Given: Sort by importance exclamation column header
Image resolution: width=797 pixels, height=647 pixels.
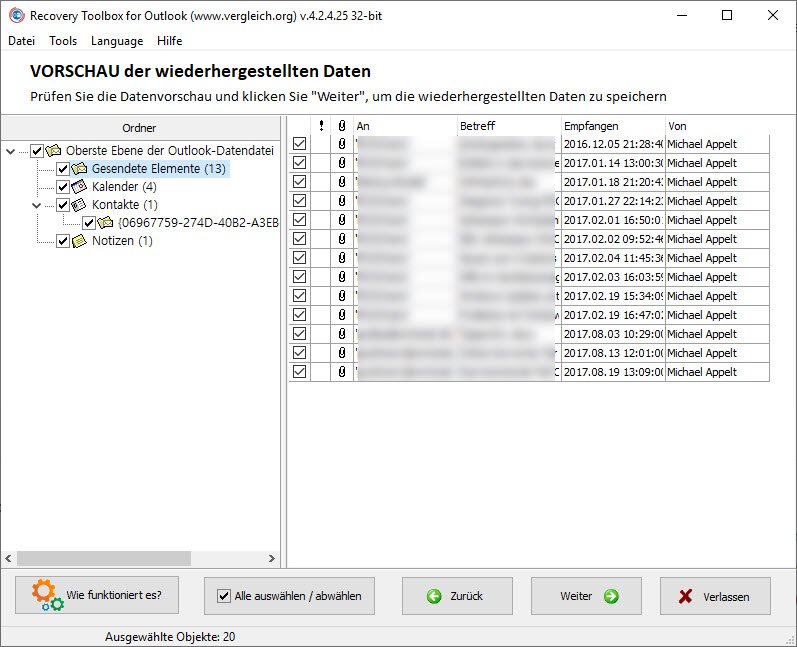Looking at the screenshot, I should pyautogui.click(x=321, y=126).
